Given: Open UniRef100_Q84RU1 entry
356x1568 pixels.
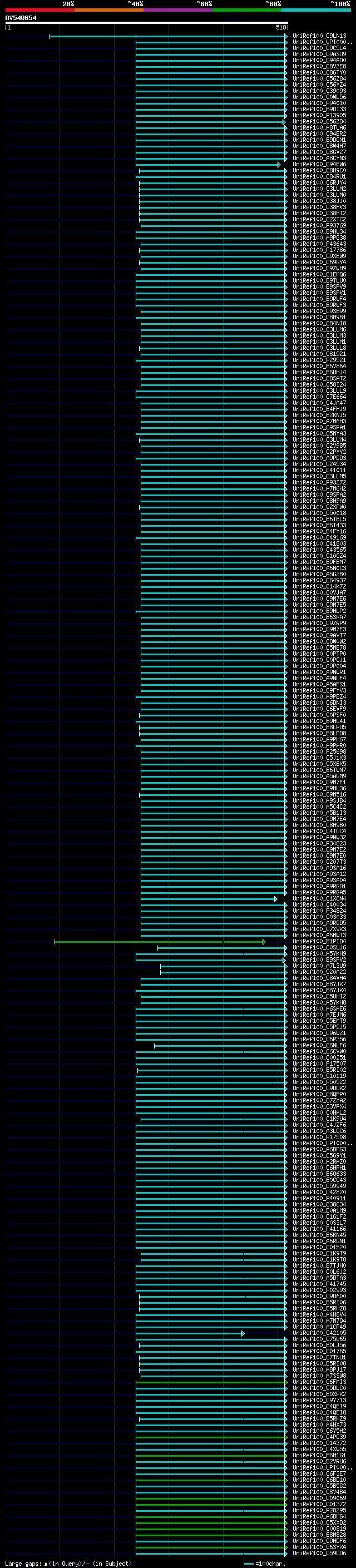Looking at the screenshot, I should point(319,176).
